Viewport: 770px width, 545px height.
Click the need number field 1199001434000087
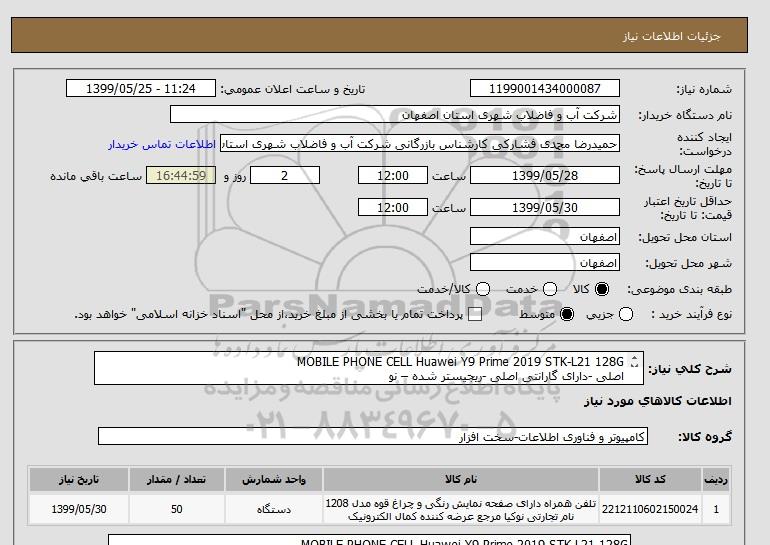pyautogui.click(x=545, y=88)
